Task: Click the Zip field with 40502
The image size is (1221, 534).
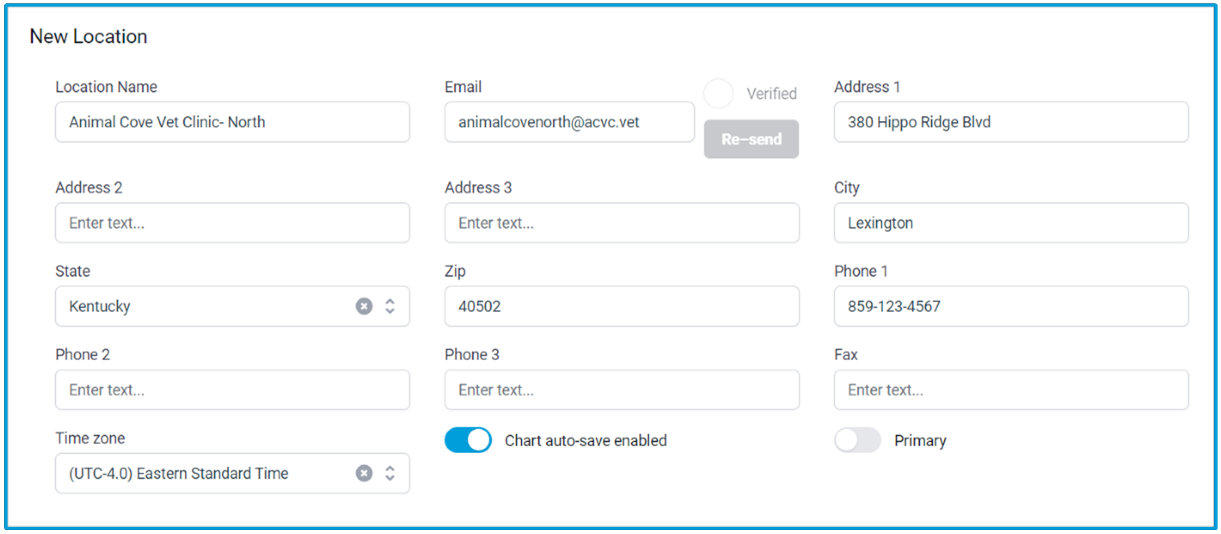Action: click(x=622, y=306)
